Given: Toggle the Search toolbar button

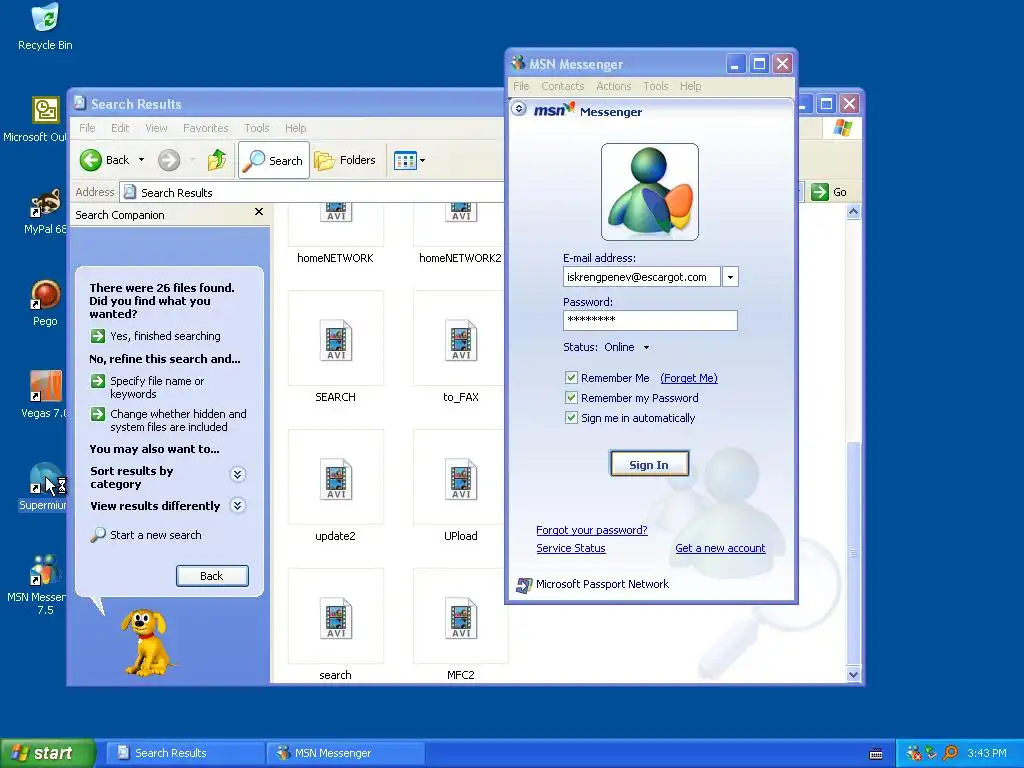Looking at the screenshot, I should (x=274, y=160).
